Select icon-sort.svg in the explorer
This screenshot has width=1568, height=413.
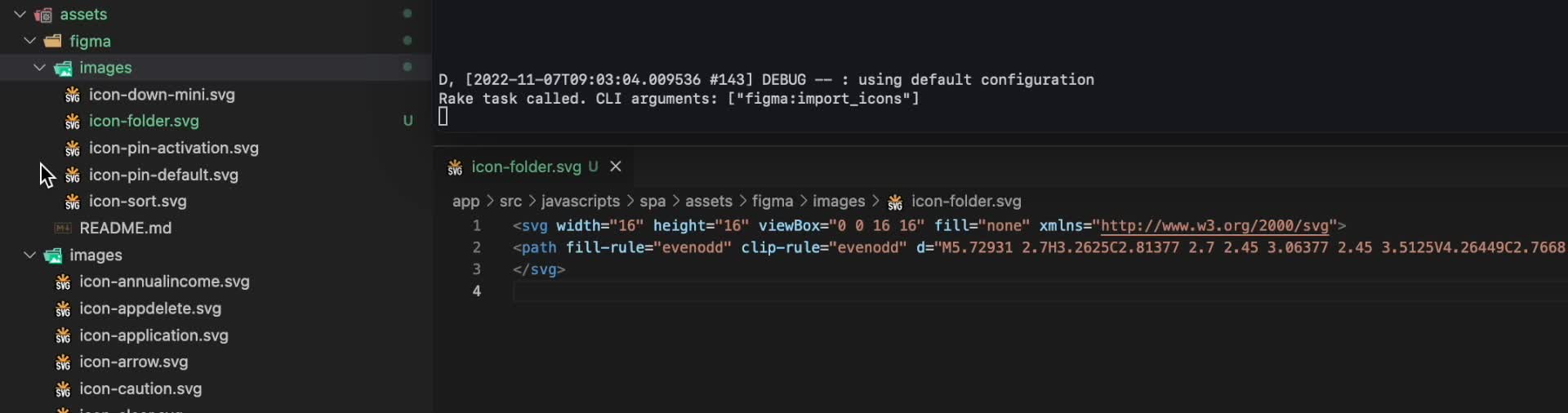[x=137, y=201]
